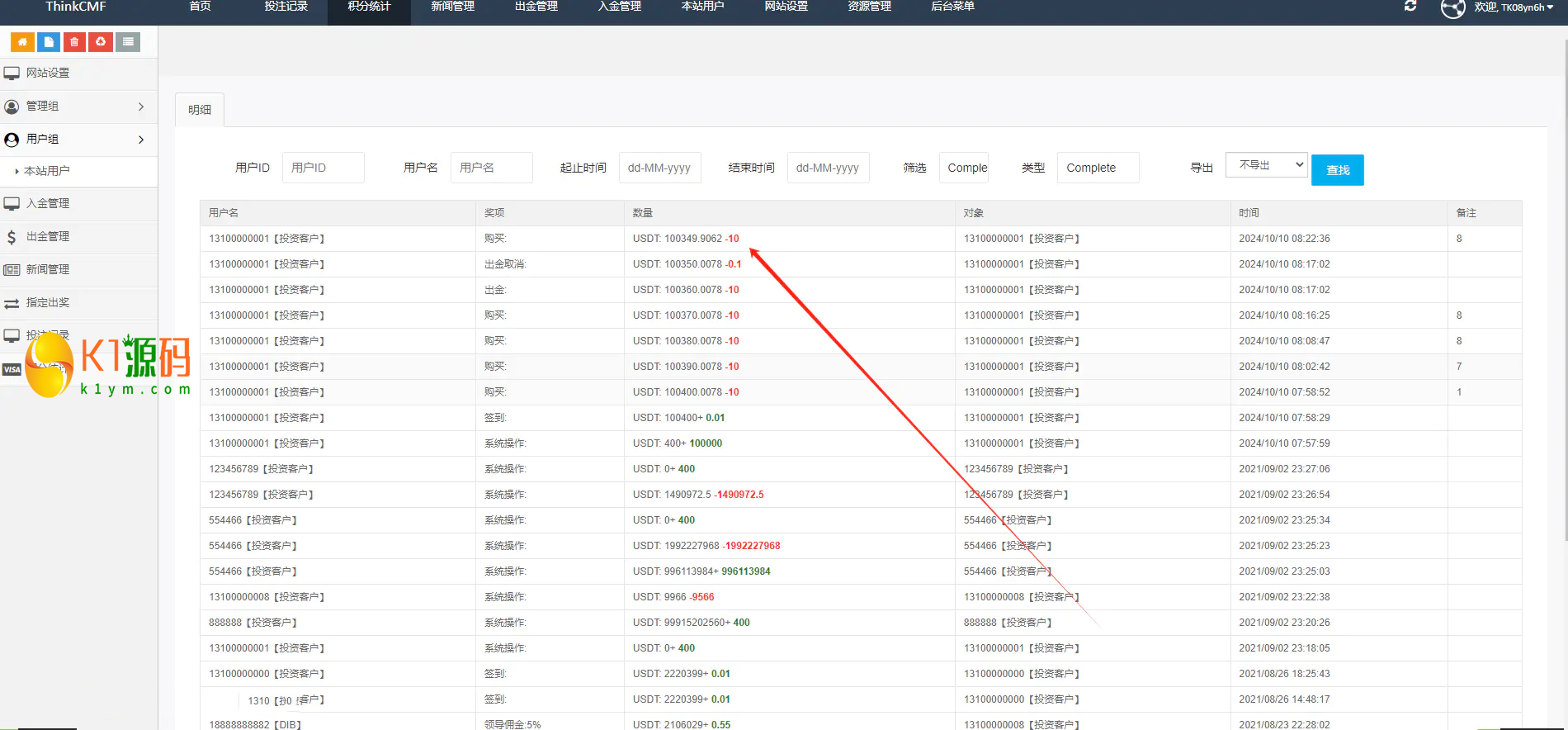Click the monitor icon beside 入金管理 in sidebar

pos(12,203)
